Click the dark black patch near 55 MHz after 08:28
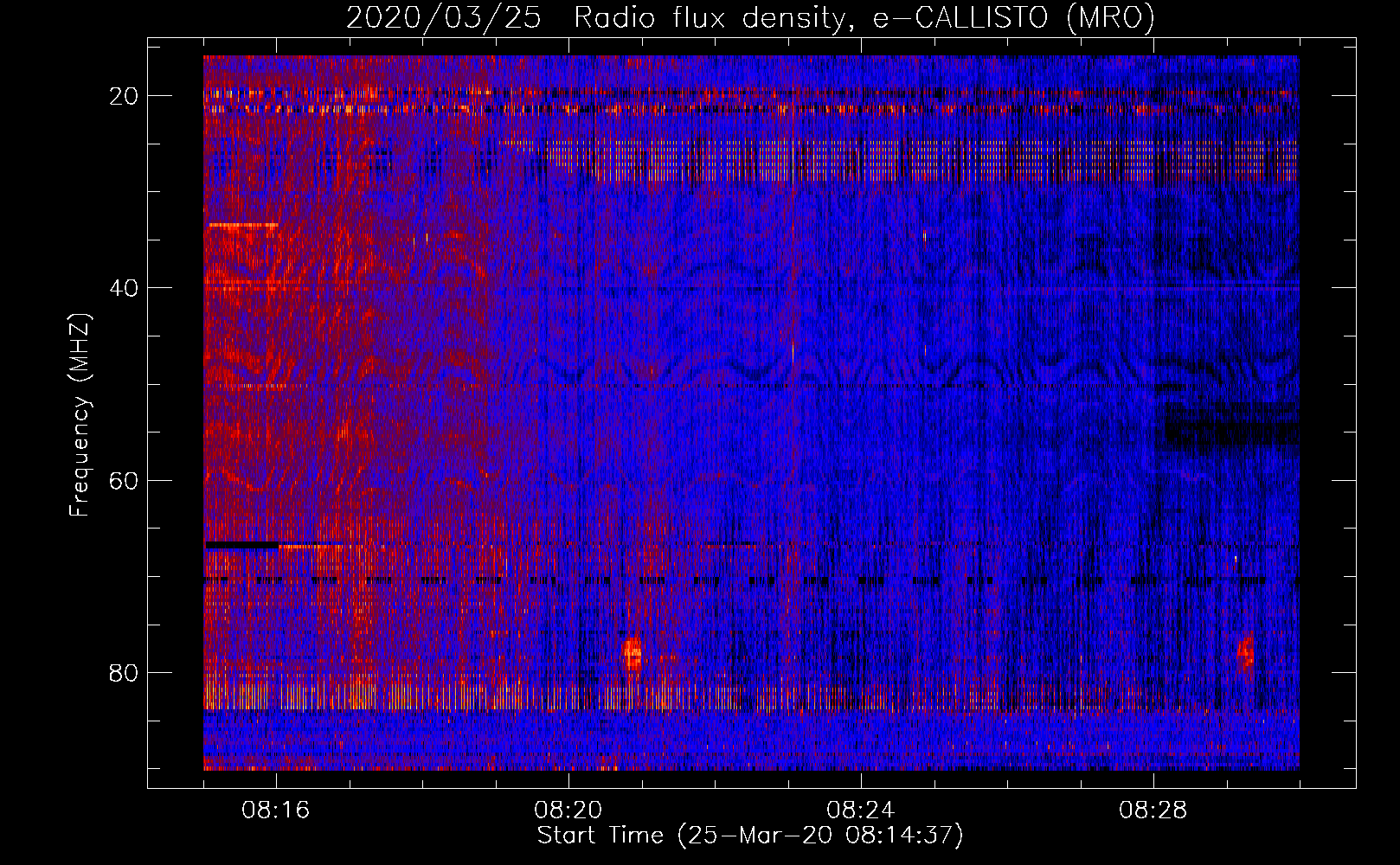Image resolution: width=1400 pixels, height=865 pixels. pyautogui.click(x=1230, y=428)
